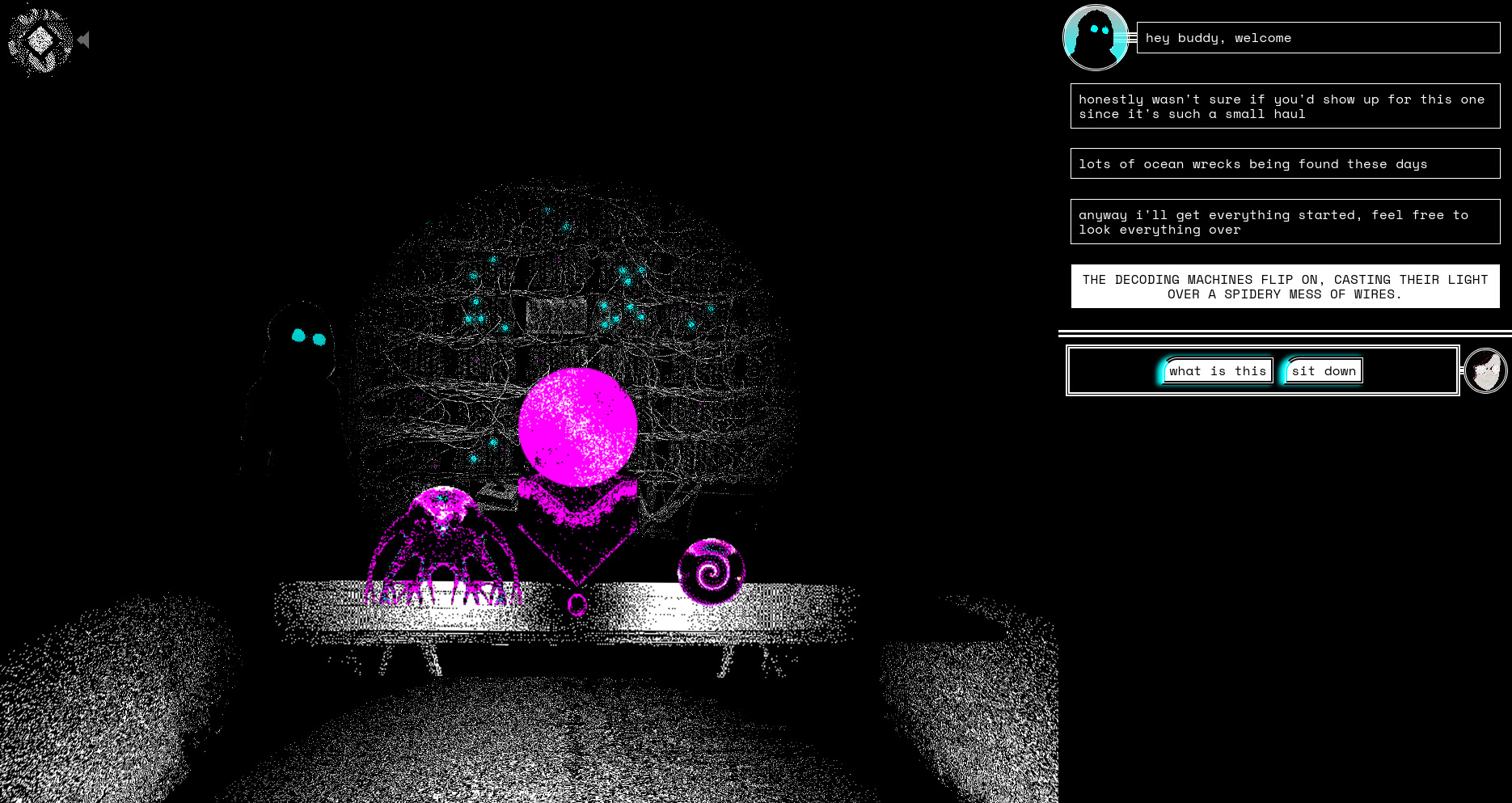Click the "small haul" dialogue message
The image size is (1512, 803).
pos(1285,107)
